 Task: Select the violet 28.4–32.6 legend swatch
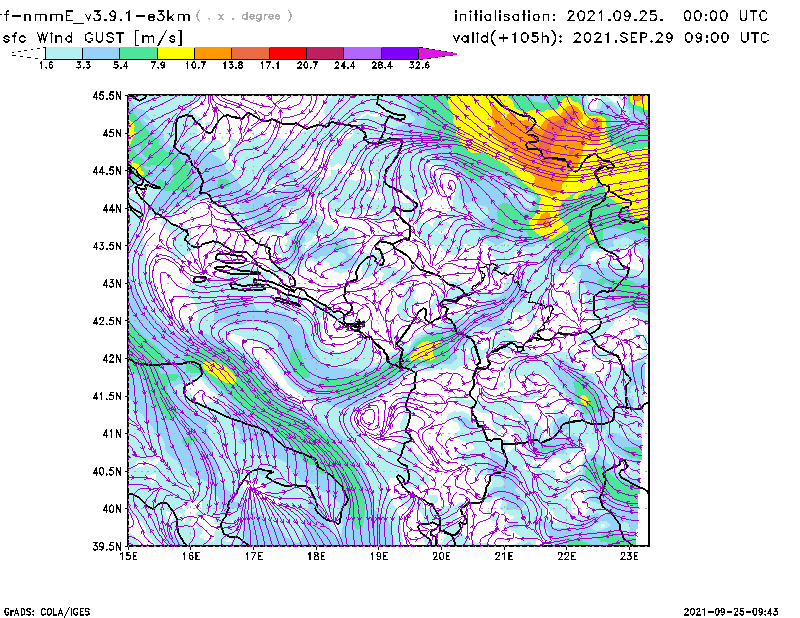point(400,53)
